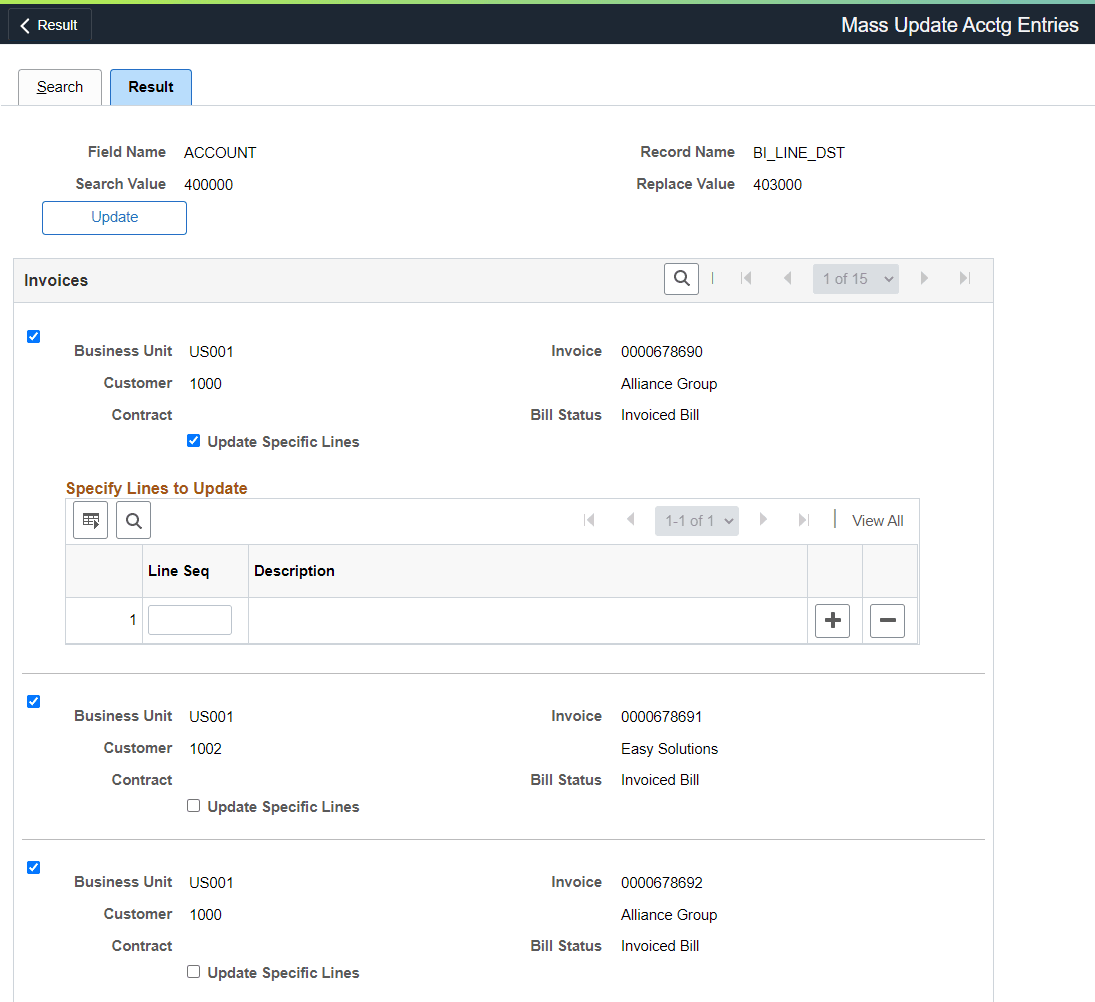Click the Easy Solutions customer name
The width and height of the screenshot is (1095, 1002).
coord(669,749)
